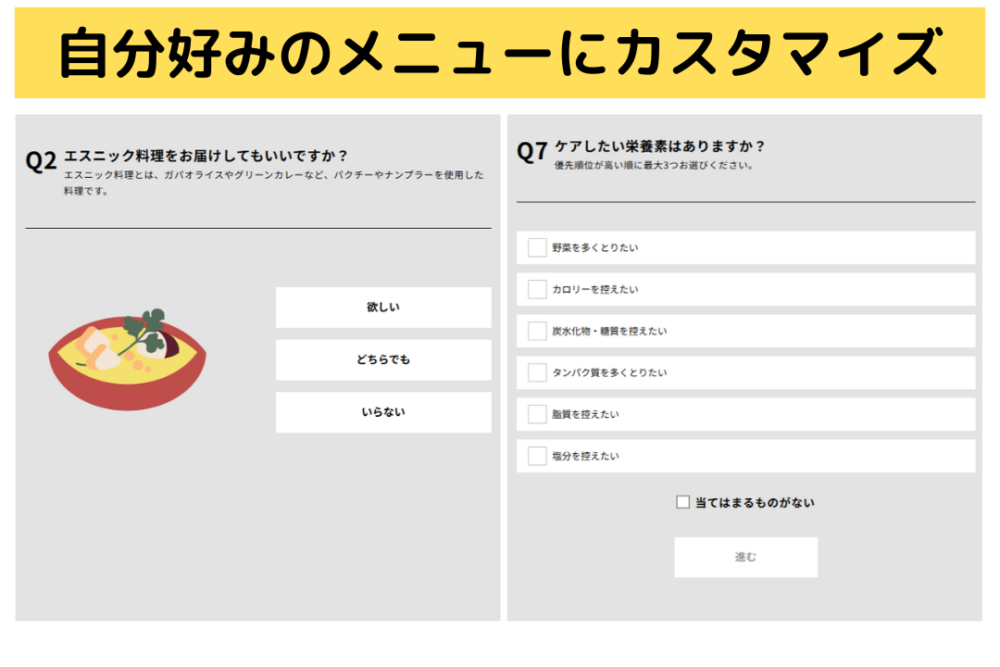Check the タンパク質を多くとりたい checkbox

pyautogui.click(x=535, y=372)
